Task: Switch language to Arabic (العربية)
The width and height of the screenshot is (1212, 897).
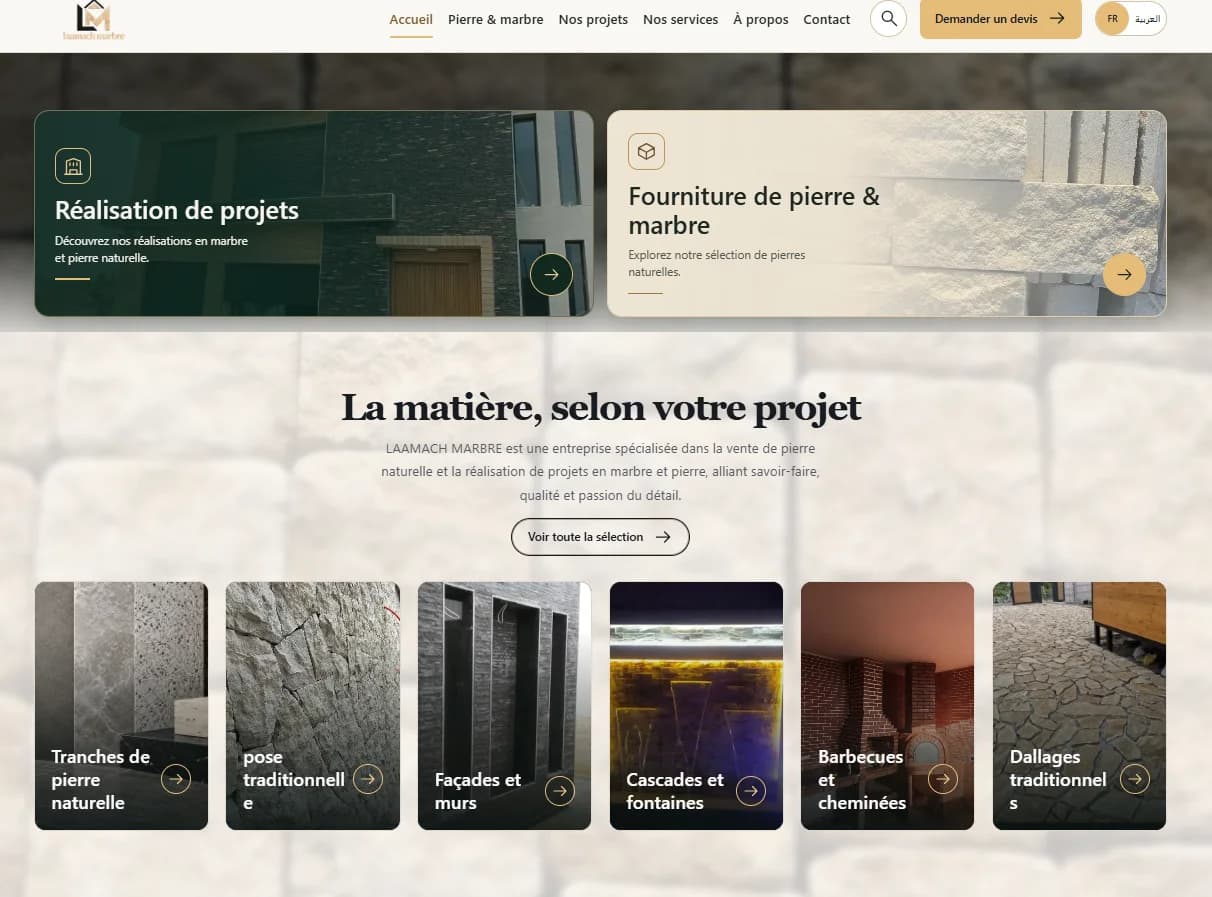Action: point(1146,19)
